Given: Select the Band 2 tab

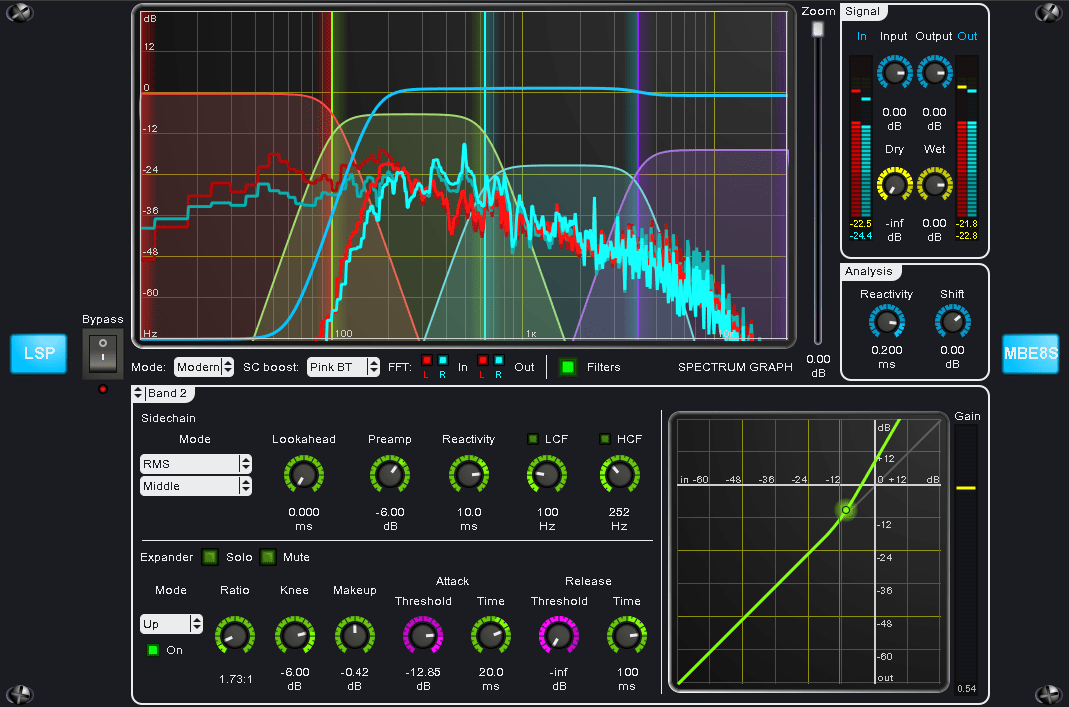Looking at the screenshot, I should 166,393.
